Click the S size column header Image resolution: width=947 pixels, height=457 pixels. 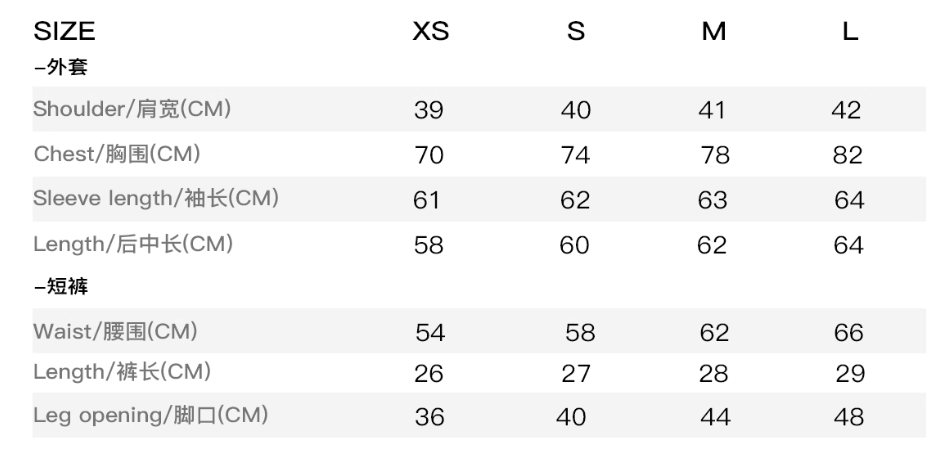(x=575, y=32)
